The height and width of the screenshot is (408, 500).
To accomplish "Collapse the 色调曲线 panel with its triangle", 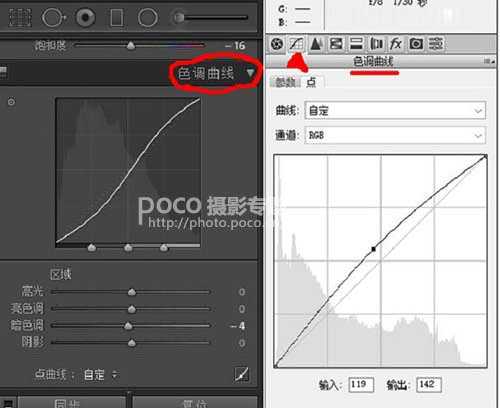I will coord(250,72).
